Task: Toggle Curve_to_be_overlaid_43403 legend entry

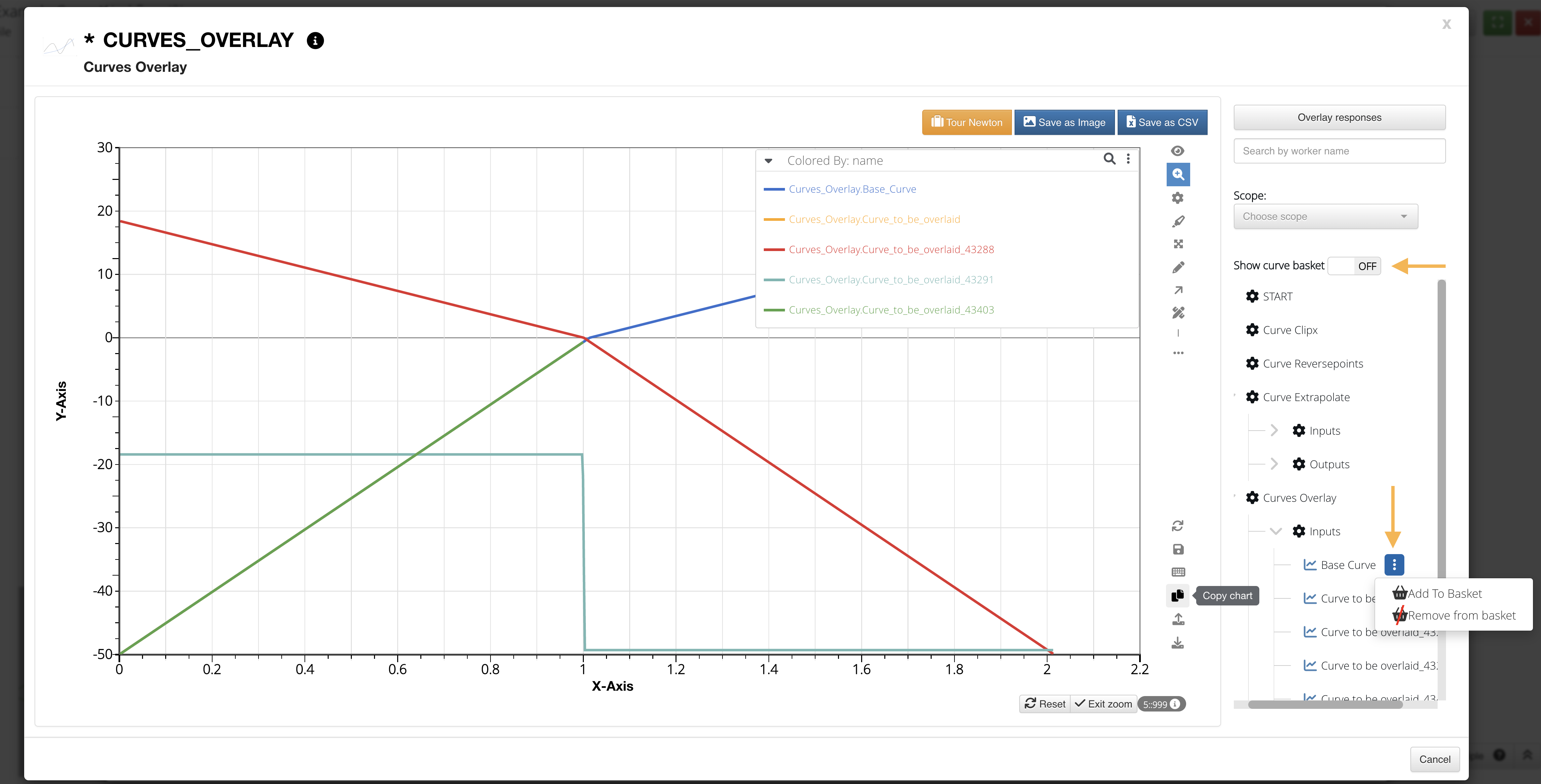Action: 891,310
